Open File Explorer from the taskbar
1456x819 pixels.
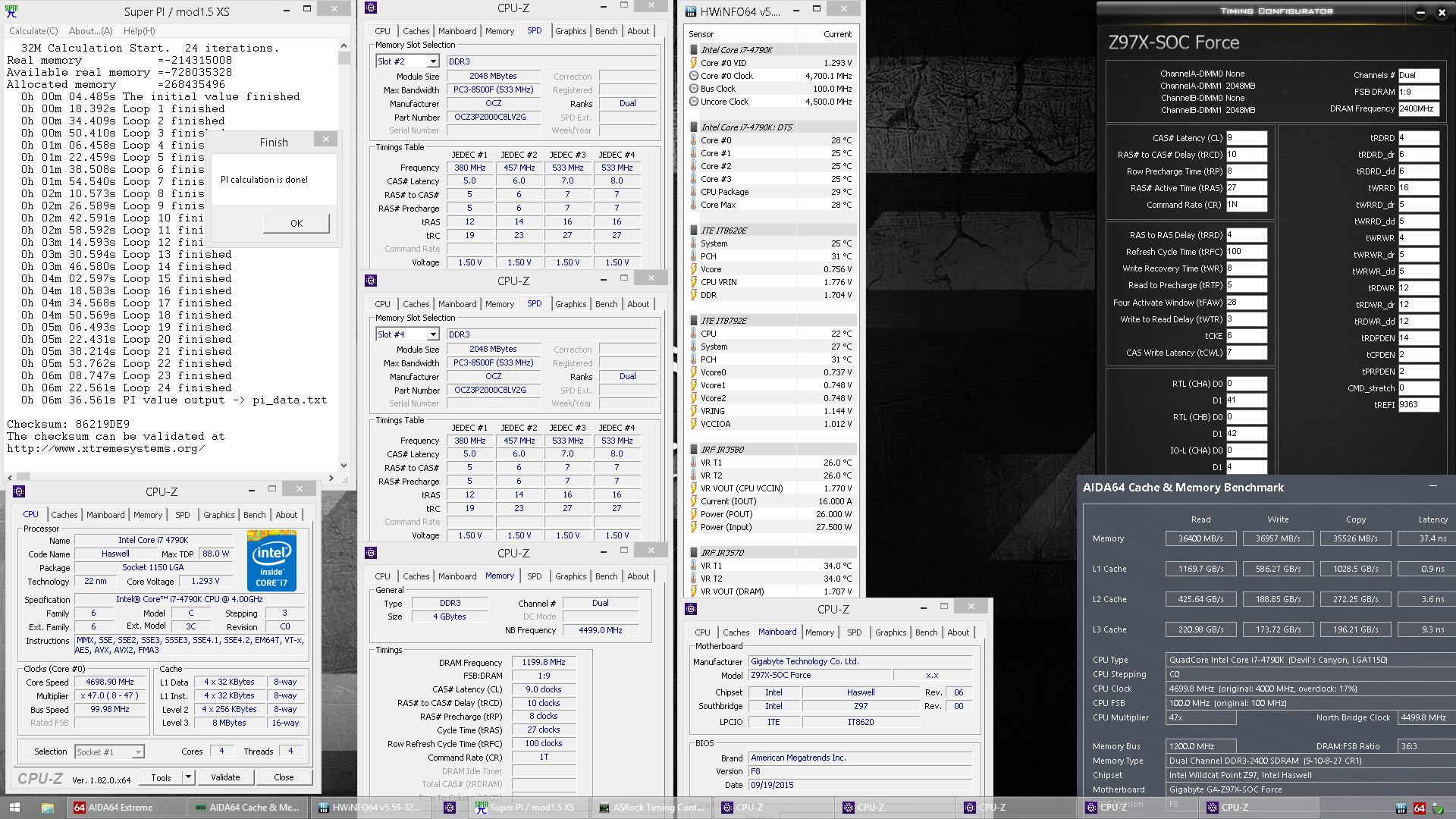(x=47, y=807)
